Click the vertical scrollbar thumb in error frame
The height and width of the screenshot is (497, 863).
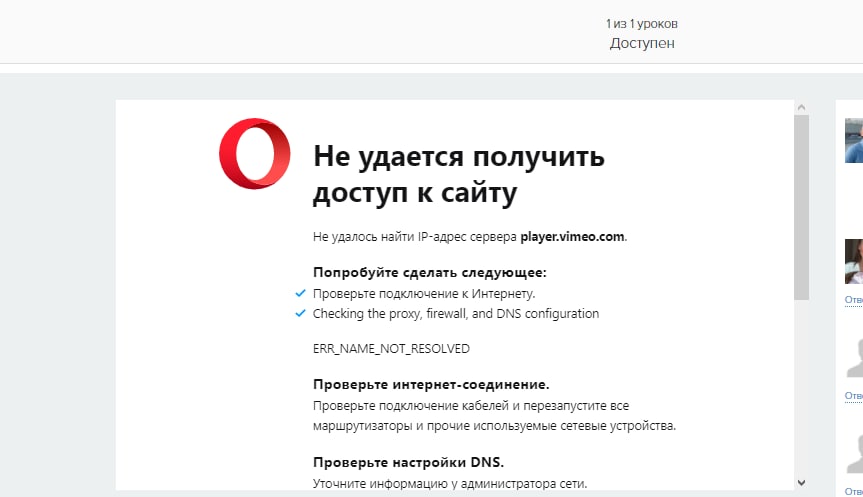point(801,207)
